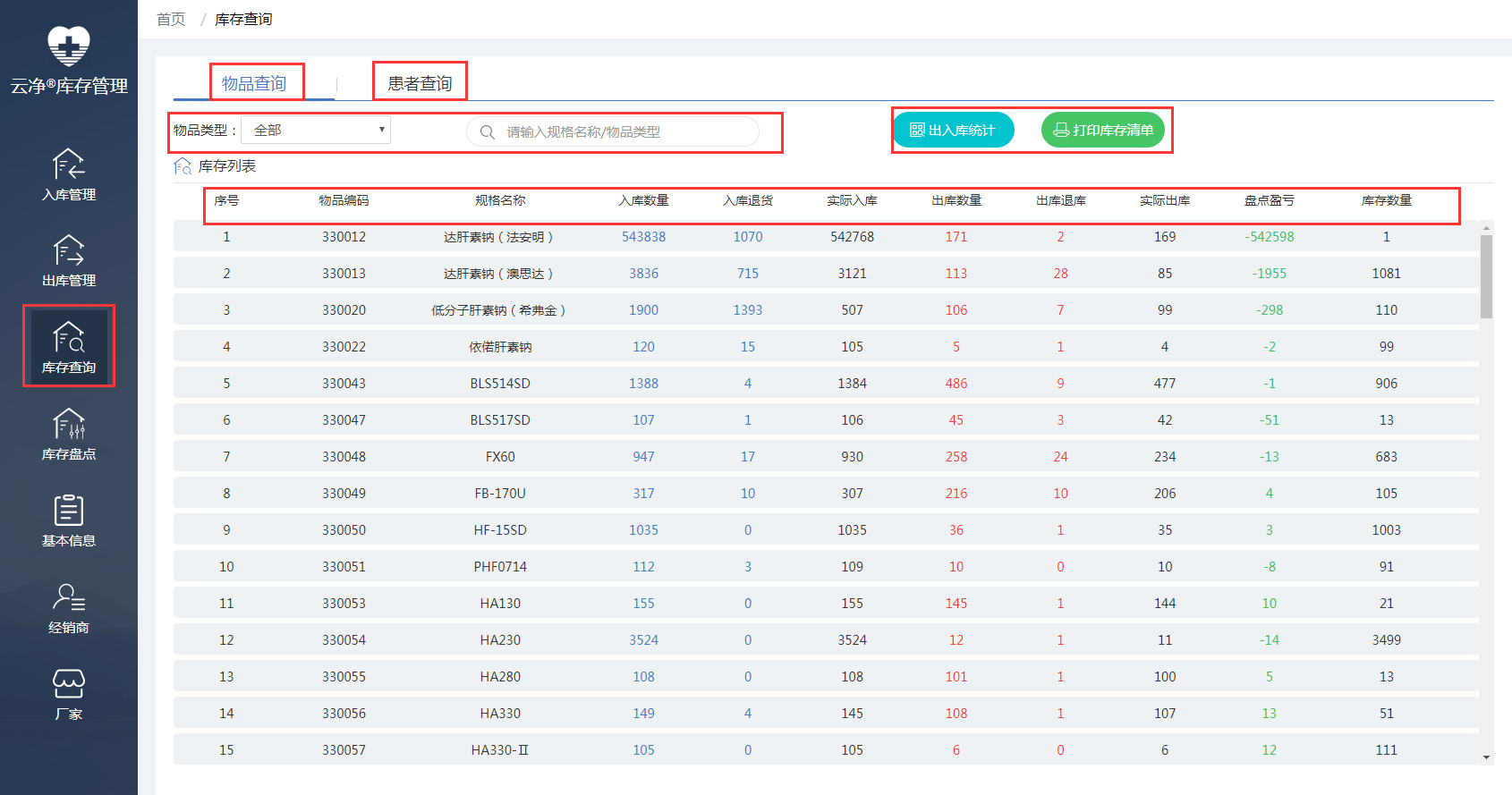Click the 库存列表 house icon

(x=183, y=166)
